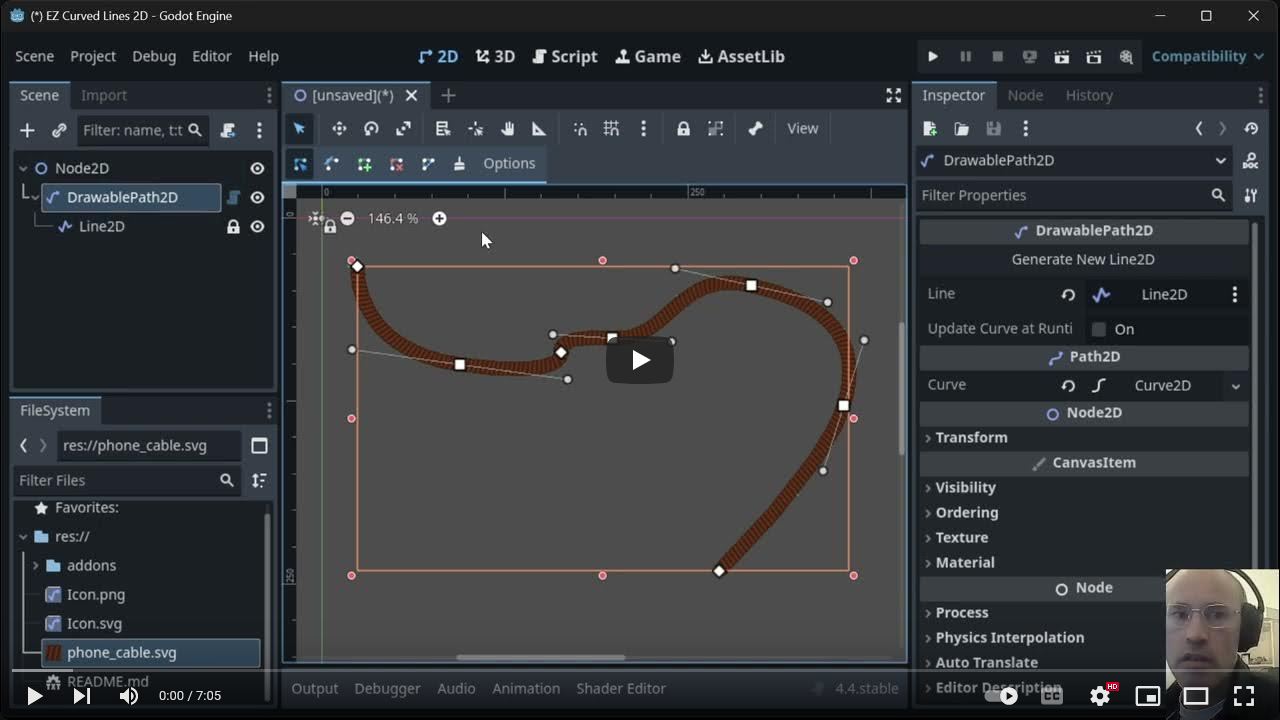Zoom in with plus button
Screen dimensions: 1280x720
click(x=439, y=218)
